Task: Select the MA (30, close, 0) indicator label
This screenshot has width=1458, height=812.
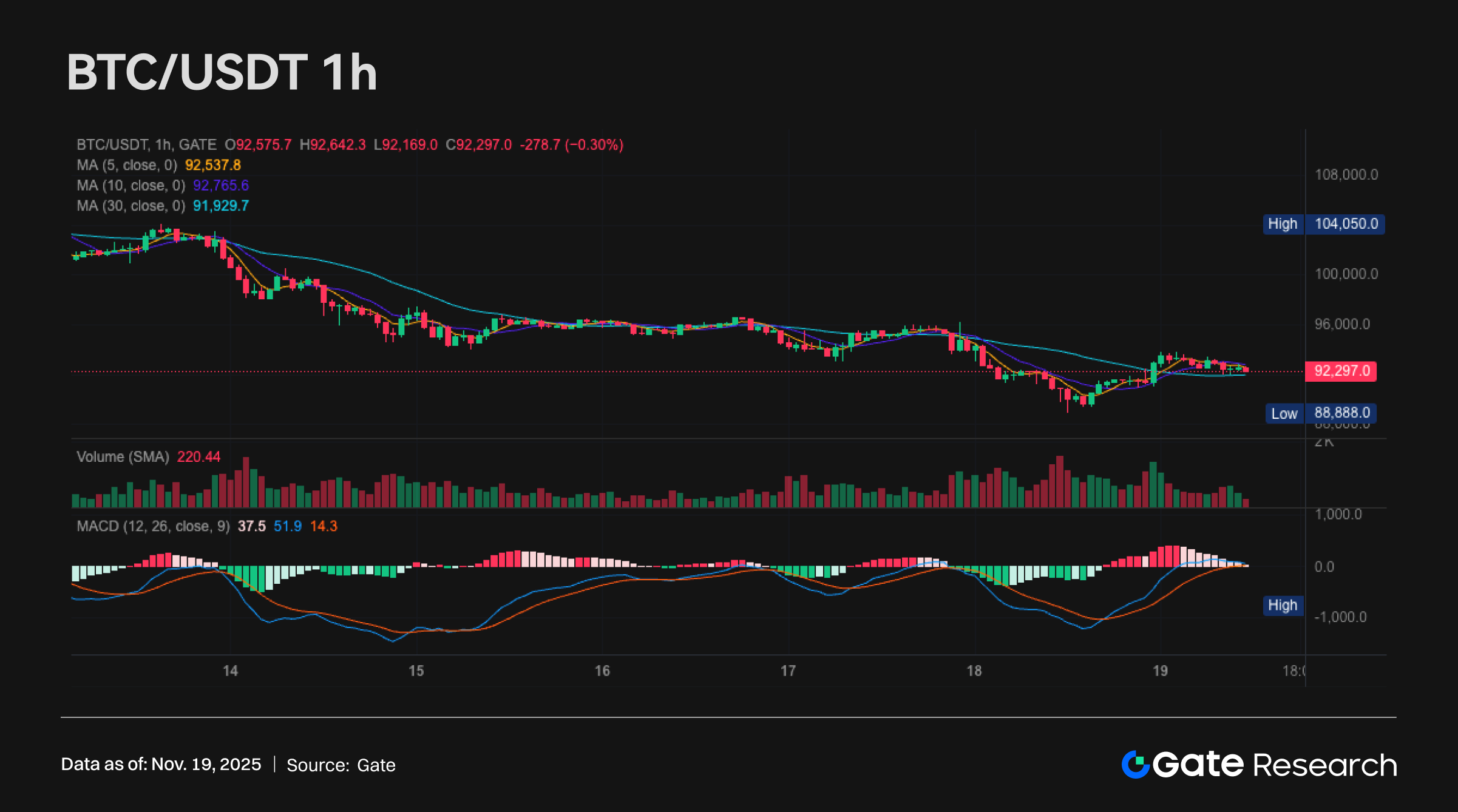Action: tap(131, 206)
